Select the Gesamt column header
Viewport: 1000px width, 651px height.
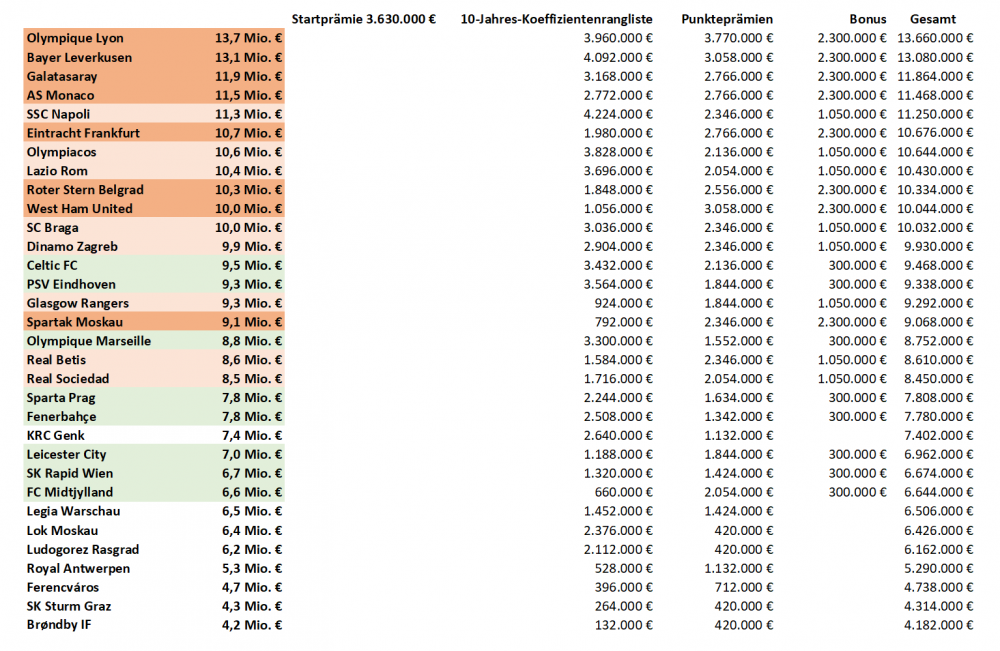[933, 19]
